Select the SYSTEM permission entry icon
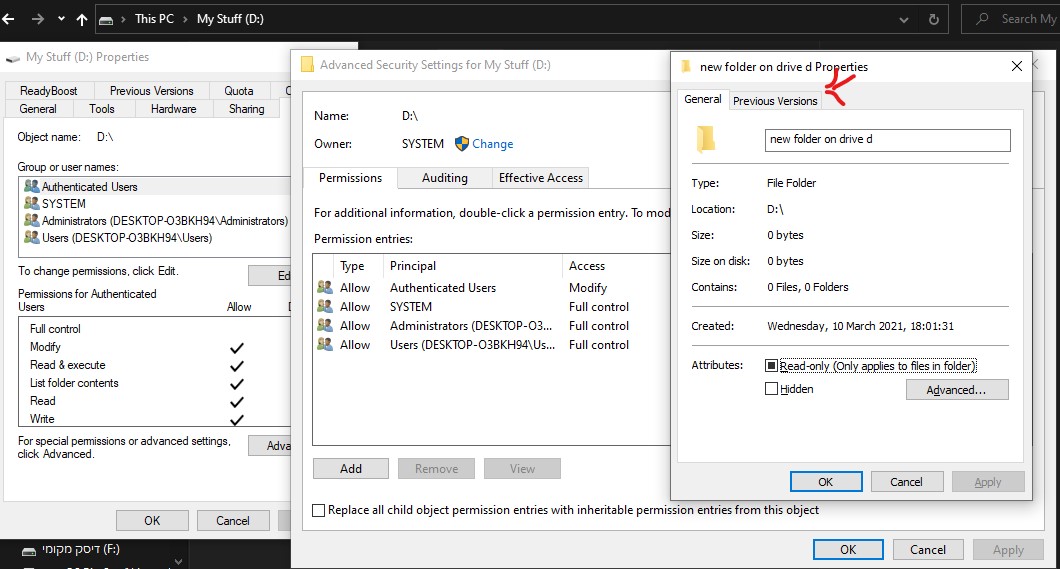The height and width of the screenshot is (569, 1060). pos(325,307)
